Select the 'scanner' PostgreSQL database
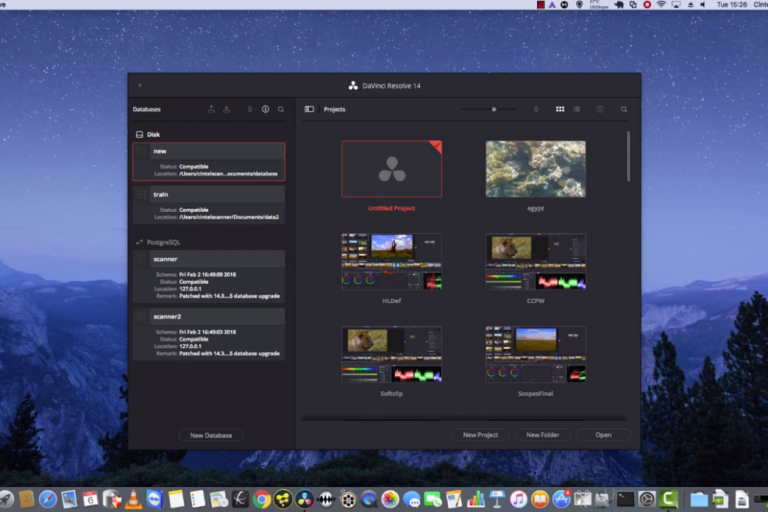The width and height of the screenshot is (768, 512). coord(209,276)
